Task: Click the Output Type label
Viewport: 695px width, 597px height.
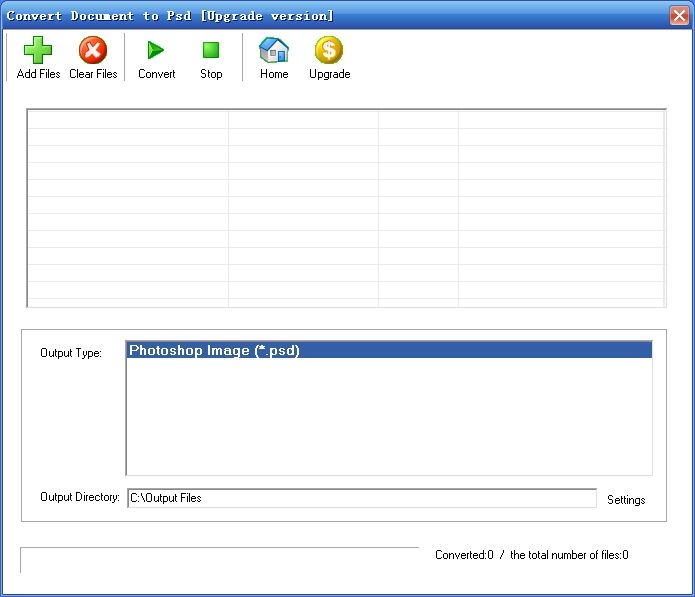Action: 71,353
